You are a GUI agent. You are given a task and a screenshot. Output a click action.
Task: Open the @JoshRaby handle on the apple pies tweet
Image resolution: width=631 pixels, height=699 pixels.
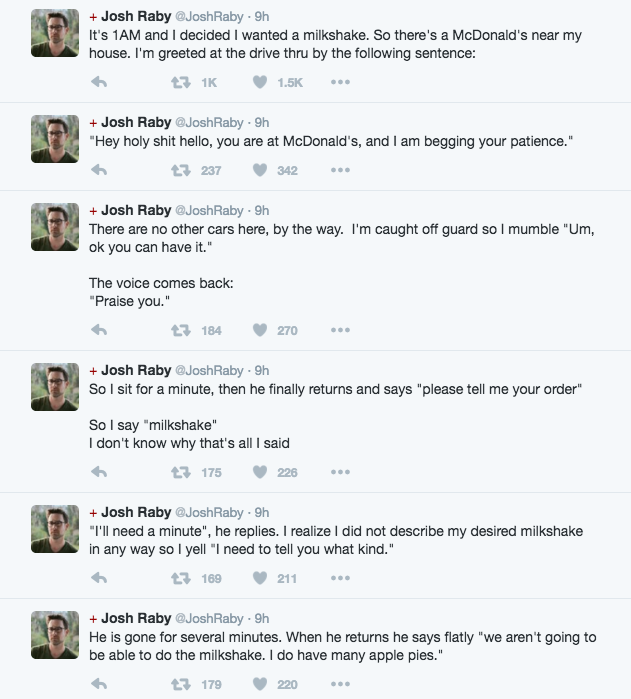click(x=209, y=619)
